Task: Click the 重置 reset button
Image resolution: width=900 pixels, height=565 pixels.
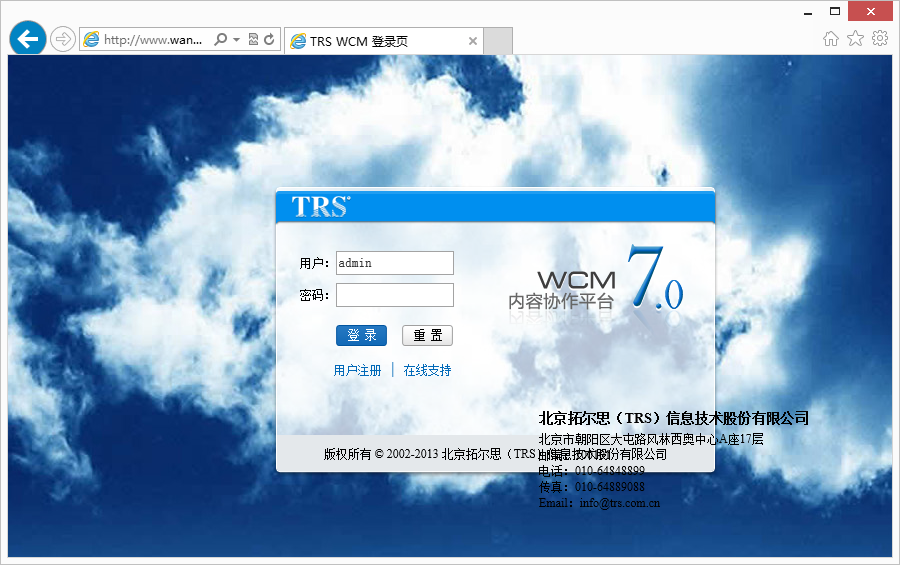Action: click(x=428, y=335)
